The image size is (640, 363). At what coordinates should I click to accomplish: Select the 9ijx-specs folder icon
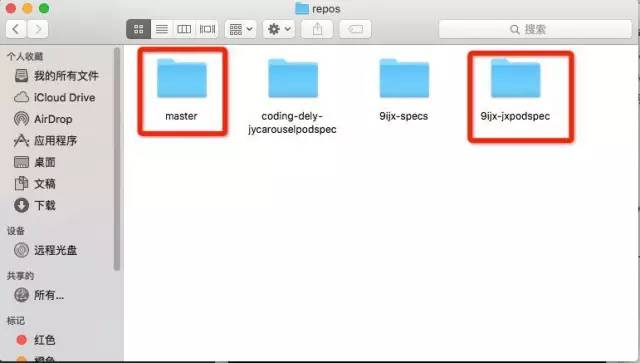404,78
